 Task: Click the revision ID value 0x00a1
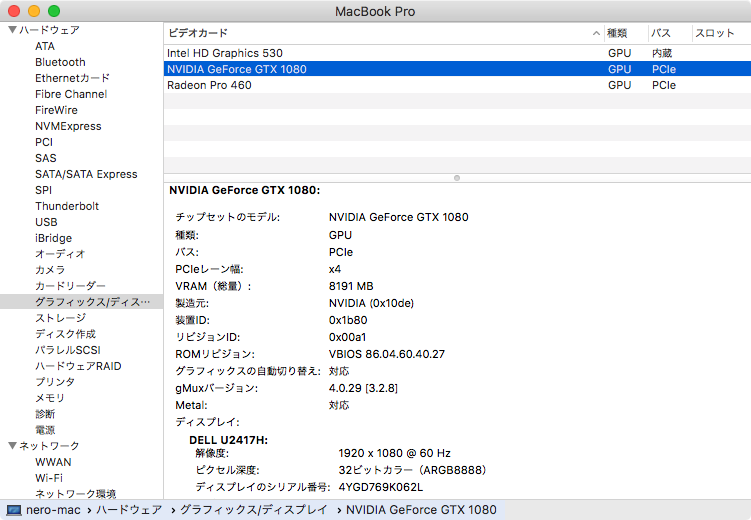347,337
